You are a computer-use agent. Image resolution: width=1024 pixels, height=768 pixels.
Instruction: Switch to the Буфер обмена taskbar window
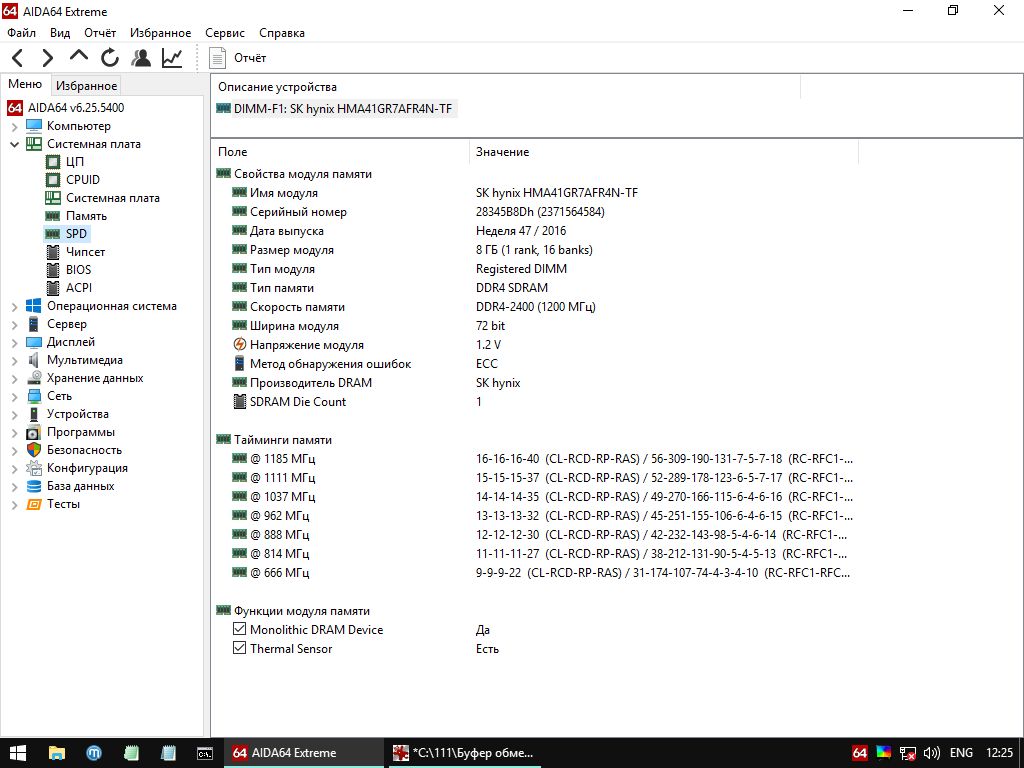pyautogui.click(x=465, y=753)
